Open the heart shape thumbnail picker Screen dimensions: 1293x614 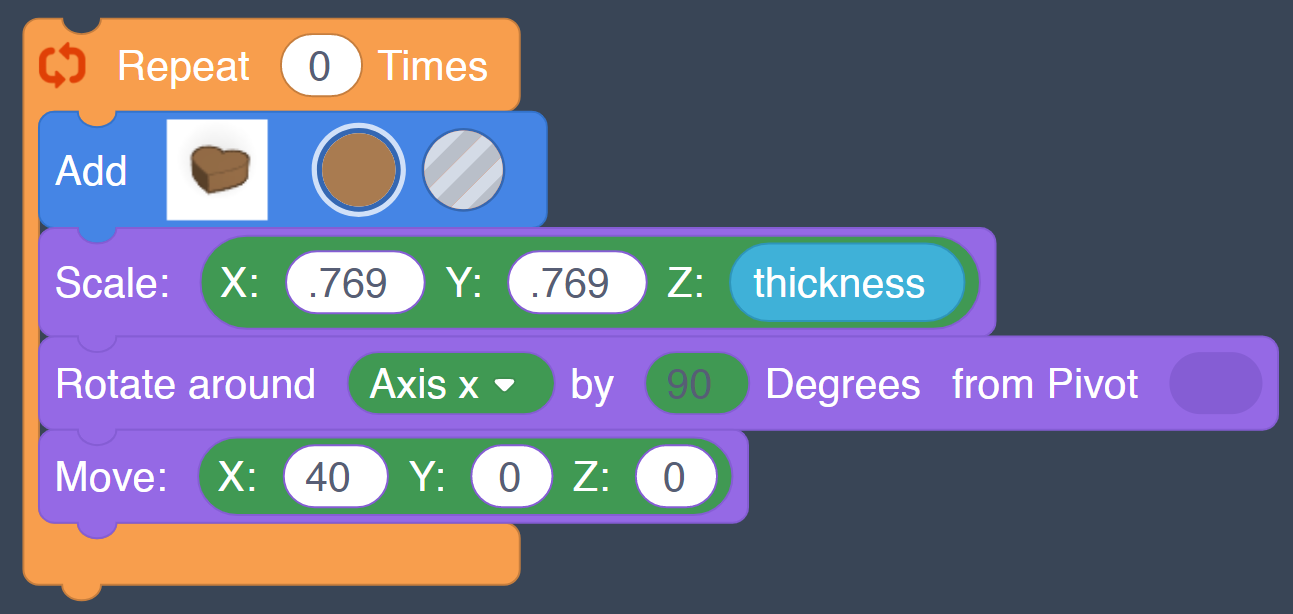(217, 170)
